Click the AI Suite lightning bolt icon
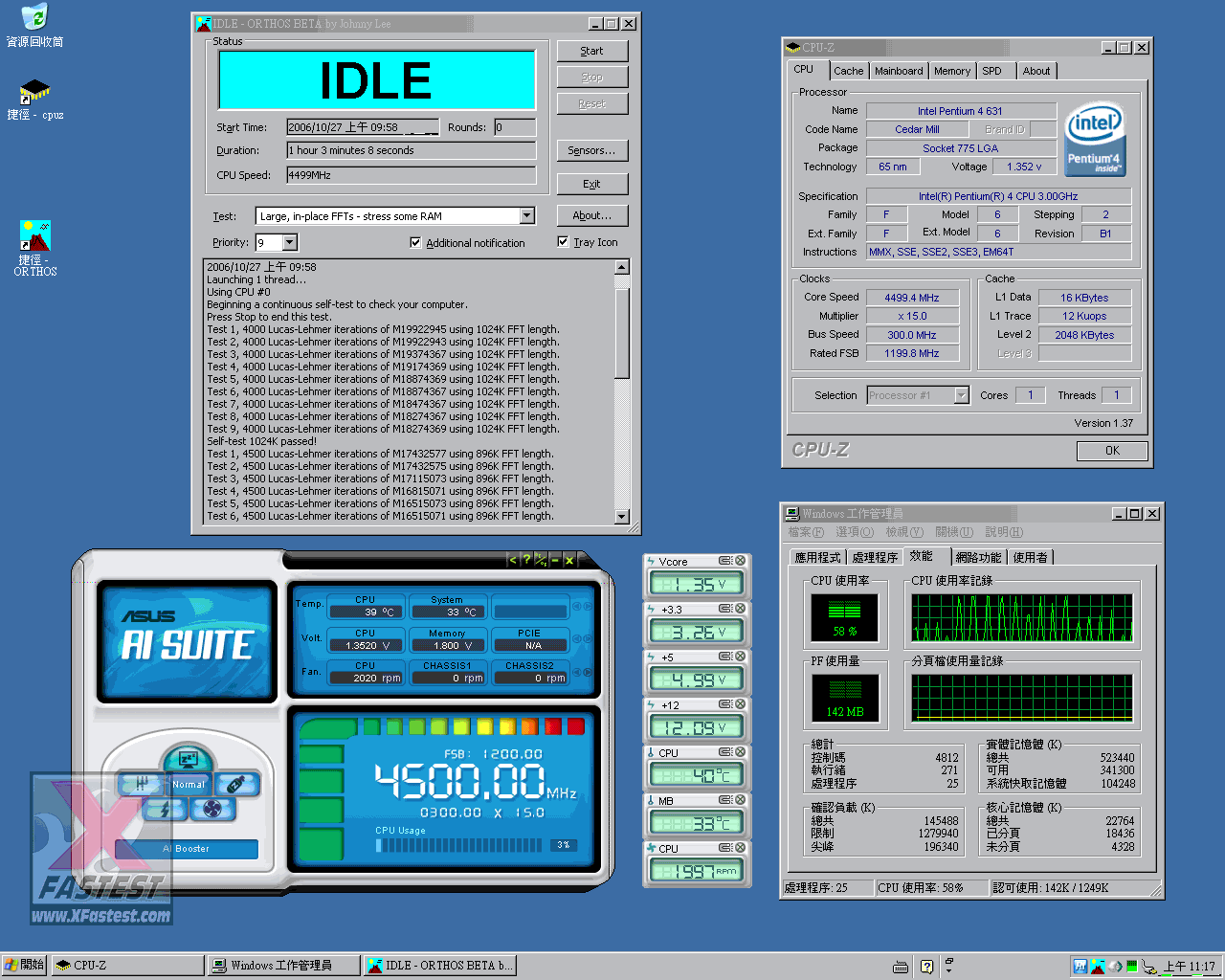Image resolution: width=1225 pixels, height=980 pixels. [165, 809]
